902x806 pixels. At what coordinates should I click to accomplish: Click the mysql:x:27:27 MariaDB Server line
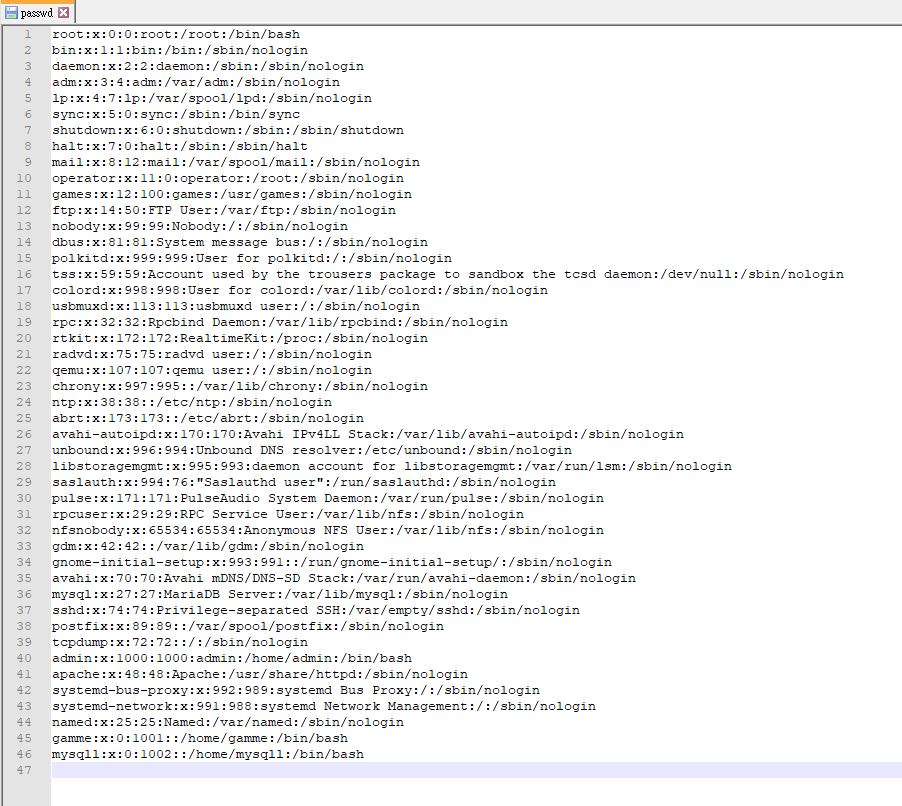pyautogui.click(x=280, y=594)
